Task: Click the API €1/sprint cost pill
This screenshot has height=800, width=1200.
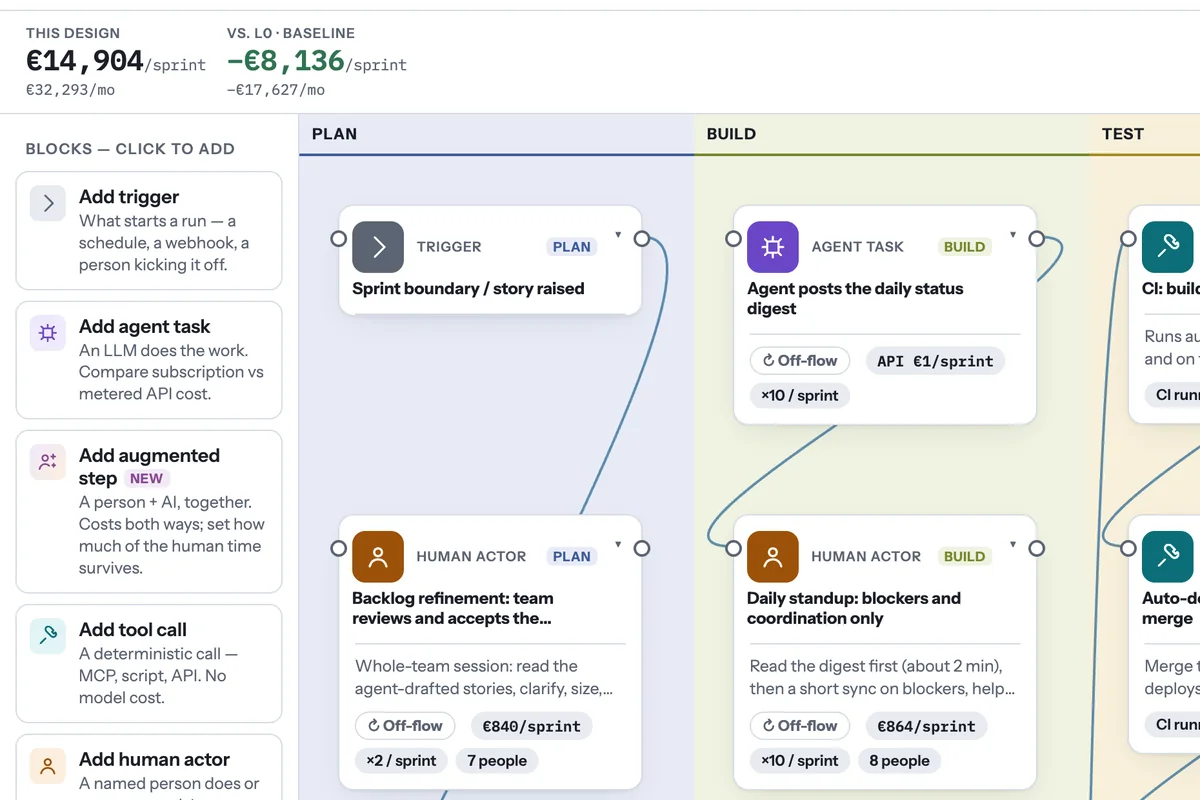Action: point(935,361)
